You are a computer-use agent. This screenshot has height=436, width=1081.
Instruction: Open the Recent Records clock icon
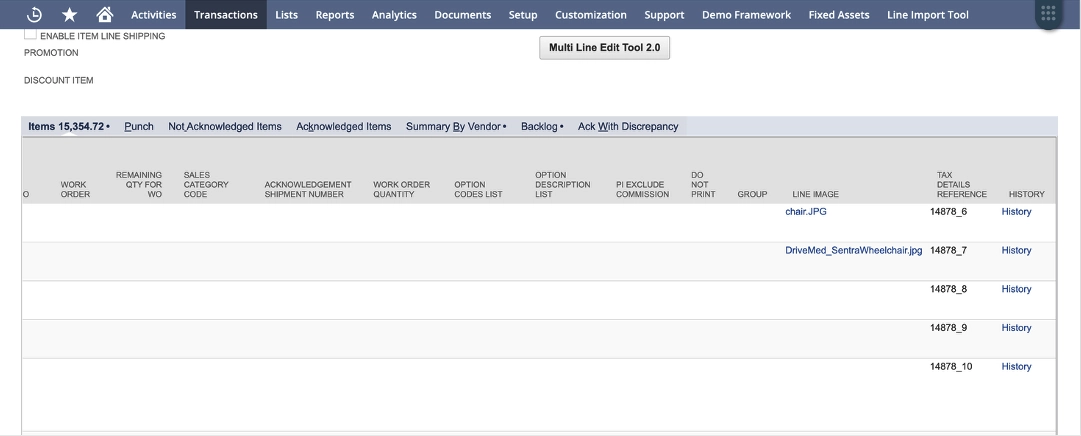click(34, 14)
